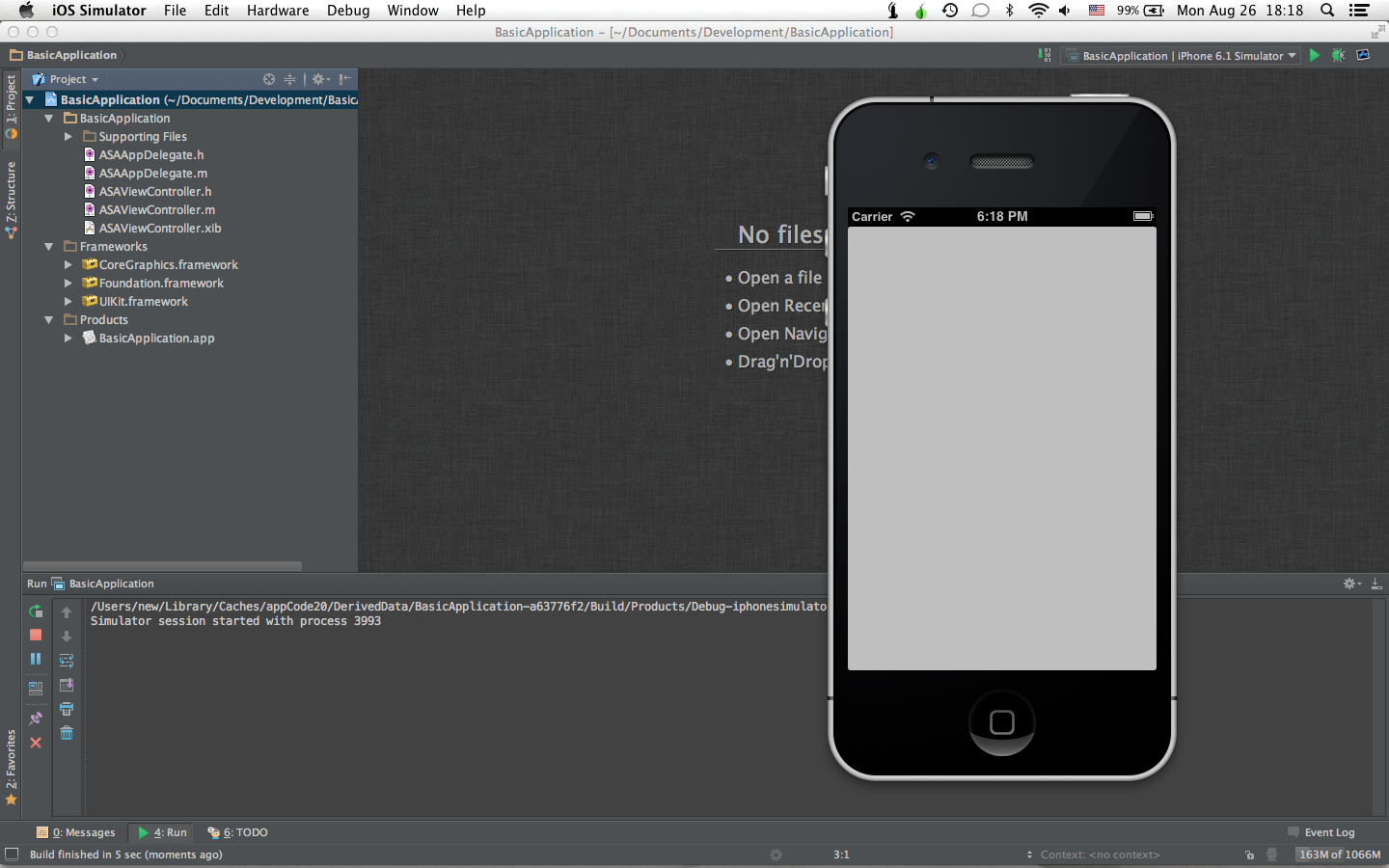This screenshot has width=1389, height=868.
Task: Click the memory indicator 163M of 1066M
Action: coord(1339,854)
